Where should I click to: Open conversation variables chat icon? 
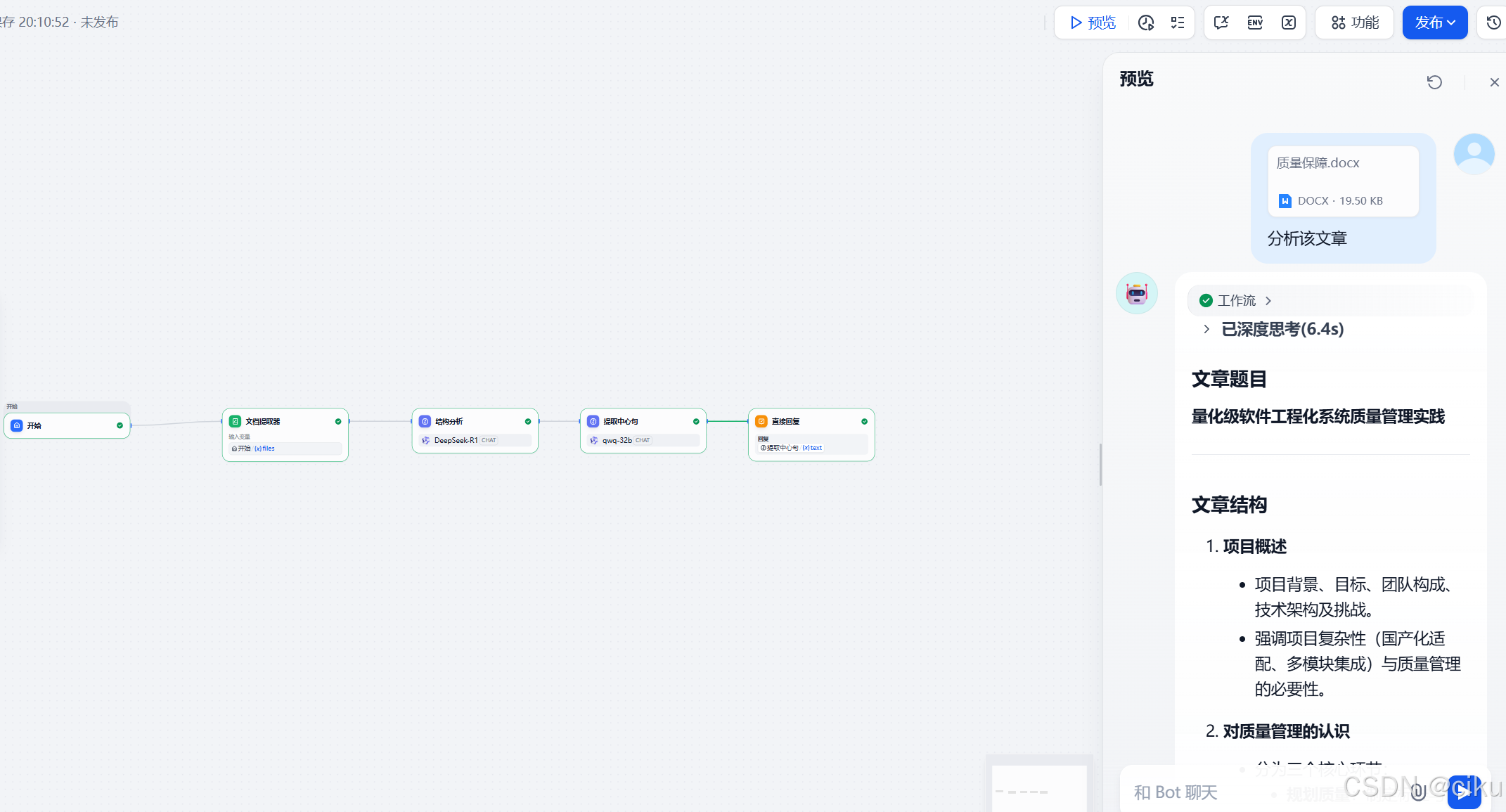pyautogui.click(x=1221, y=22)
